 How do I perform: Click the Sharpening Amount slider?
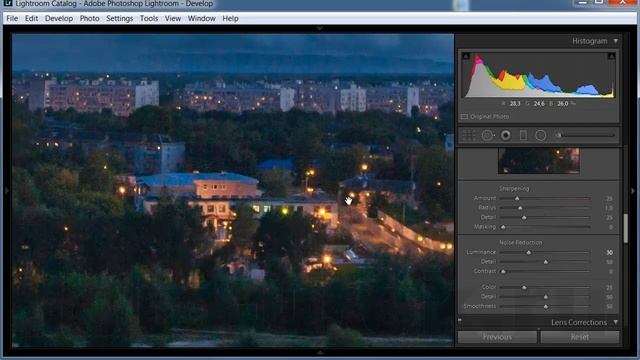[544, 198]
